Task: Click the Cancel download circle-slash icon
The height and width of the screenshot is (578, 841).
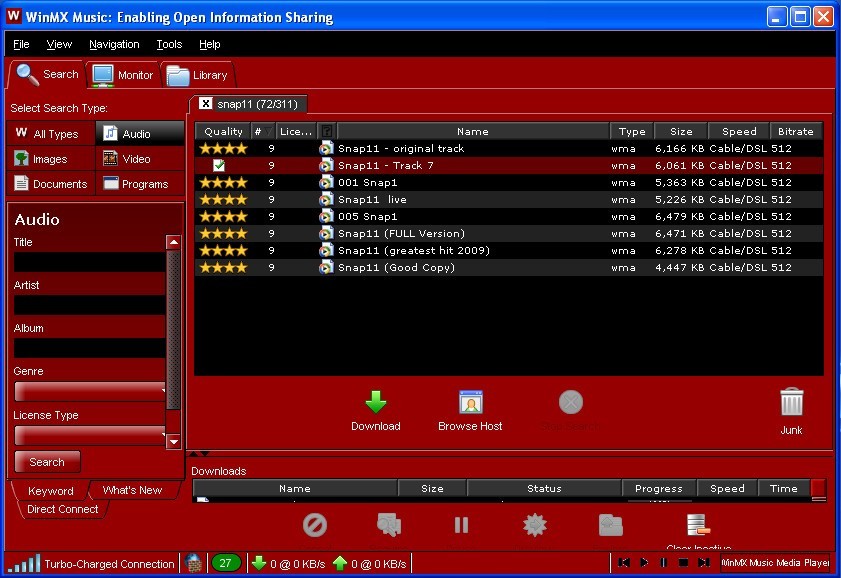Action: (x=315, y=525)
